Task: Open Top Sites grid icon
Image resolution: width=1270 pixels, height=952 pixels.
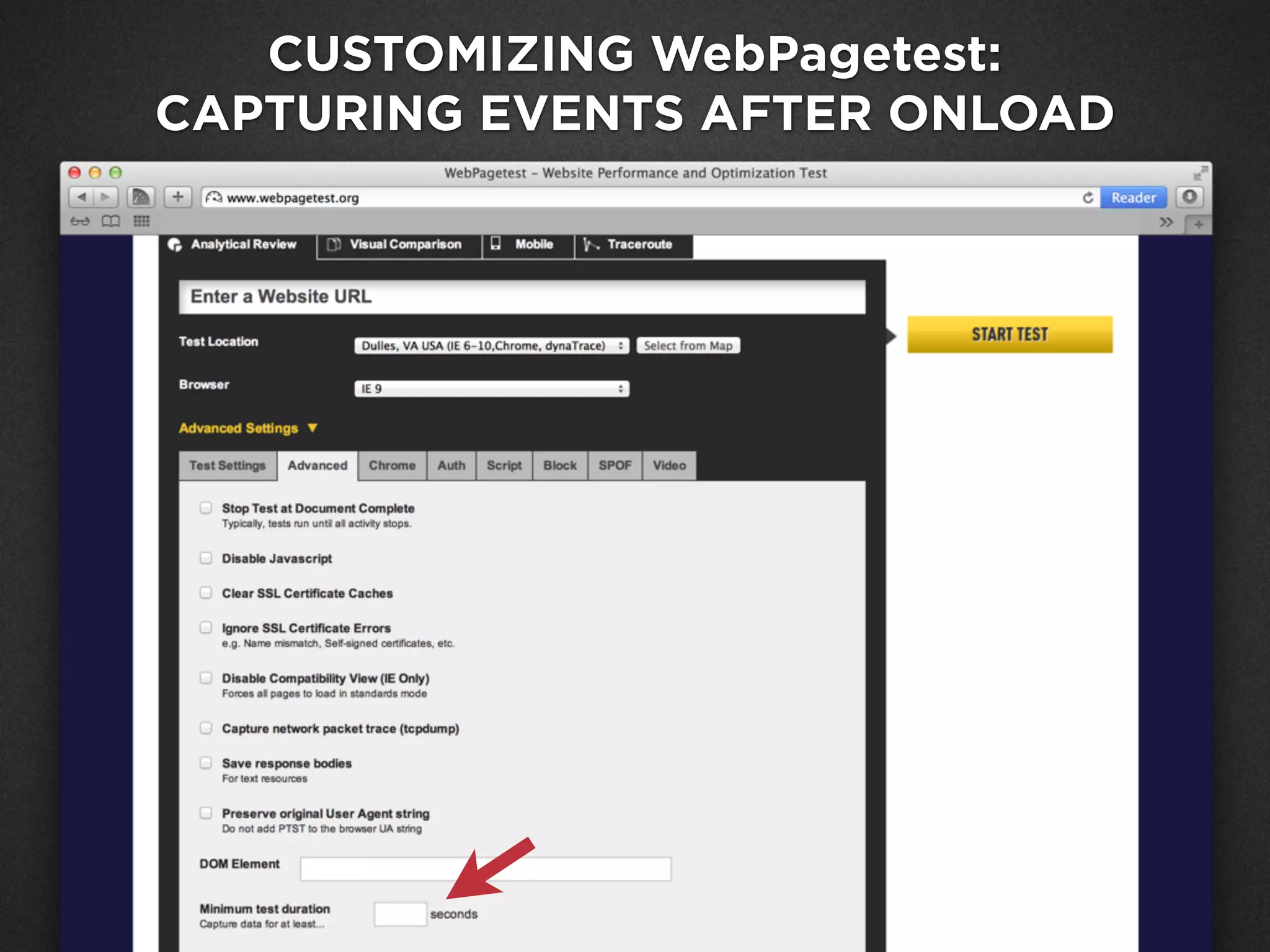Action: (x=141, y=221)
